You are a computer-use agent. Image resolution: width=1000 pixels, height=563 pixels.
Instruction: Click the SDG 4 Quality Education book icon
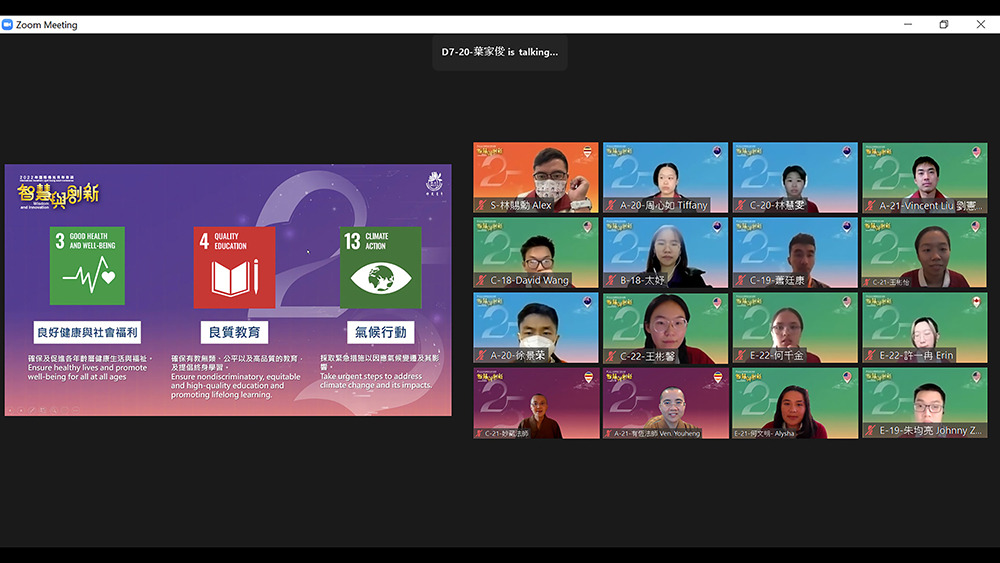coord(234,277)
